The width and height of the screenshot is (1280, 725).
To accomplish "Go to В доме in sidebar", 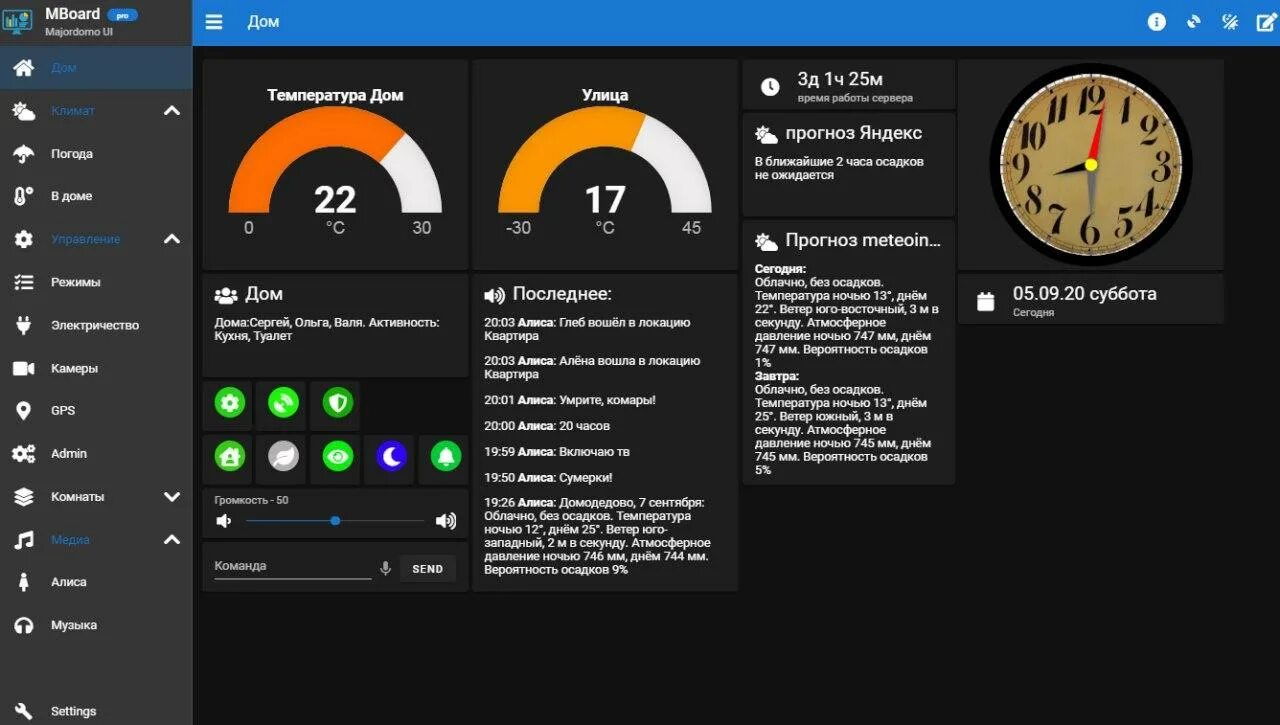I will tap(96, 196).
